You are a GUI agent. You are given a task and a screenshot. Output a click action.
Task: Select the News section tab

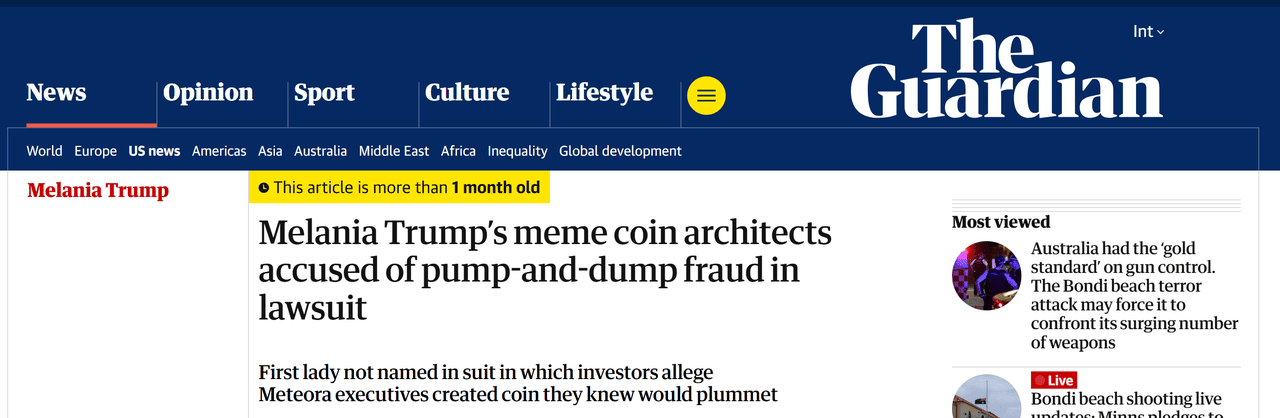tap(56, 93)
